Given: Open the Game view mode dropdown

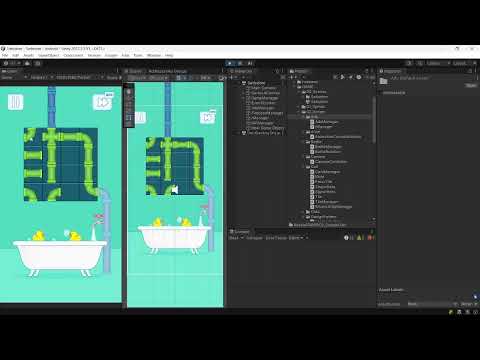Looking at the screenshot, I should tap(13, 77).
